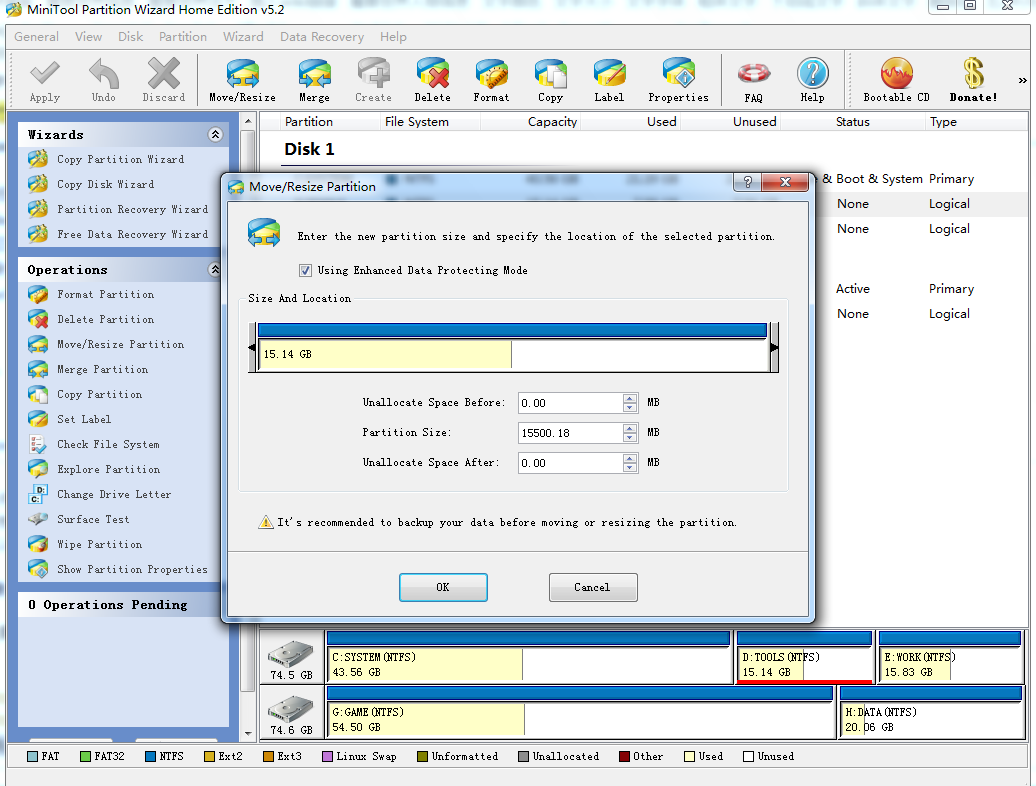Click the Discard X toolbar icon

[x=163, y=73]
